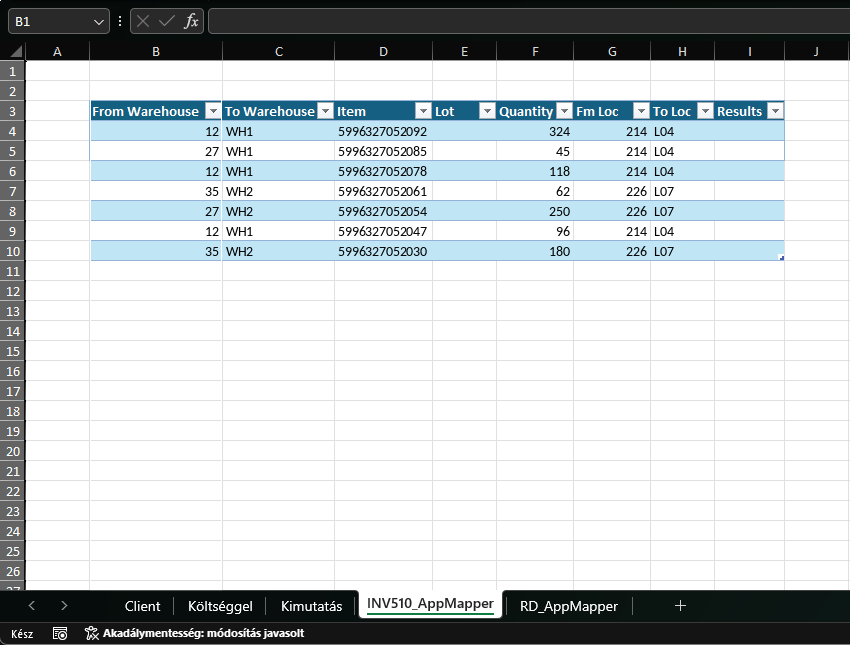Open the Item column filter dropdown

[x=423, y=111]
